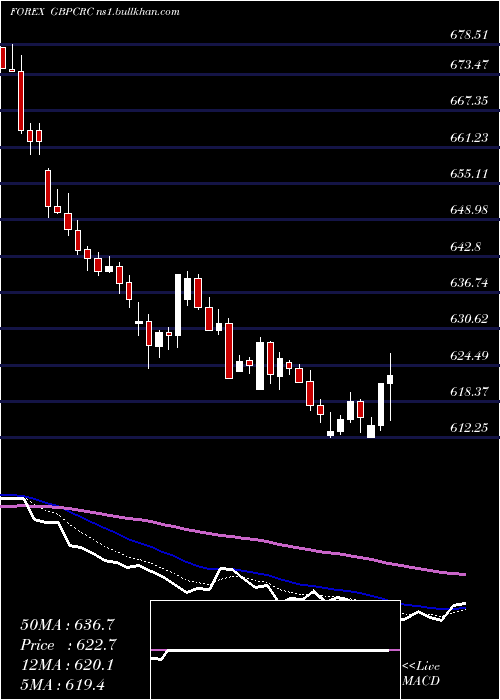Click the 5MA : 619.4 readout
The height and width of the screenshot is (700, 500).
click(x=62, y=684)
